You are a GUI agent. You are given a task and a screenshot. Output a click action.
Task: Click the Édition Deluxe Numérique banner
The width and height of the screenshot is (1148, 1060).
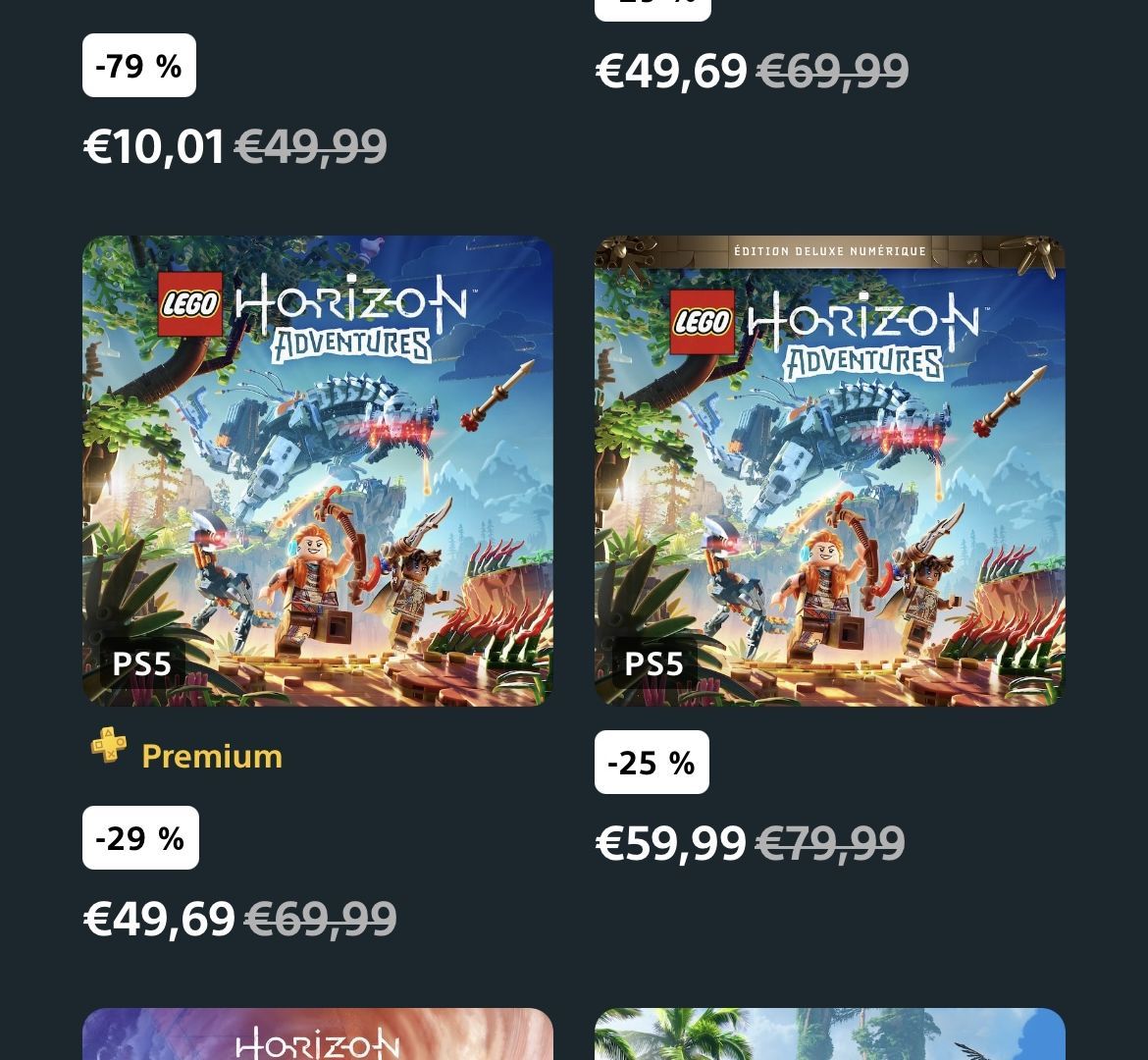coord(829,251)
